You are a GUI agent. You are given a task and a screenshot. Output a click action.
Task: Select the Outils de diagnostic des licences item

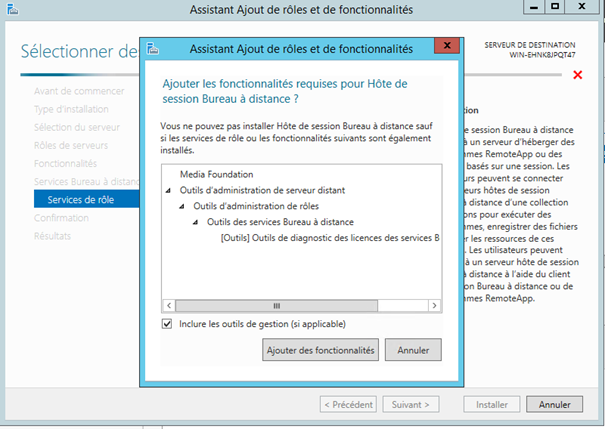(x=328, y=238)
